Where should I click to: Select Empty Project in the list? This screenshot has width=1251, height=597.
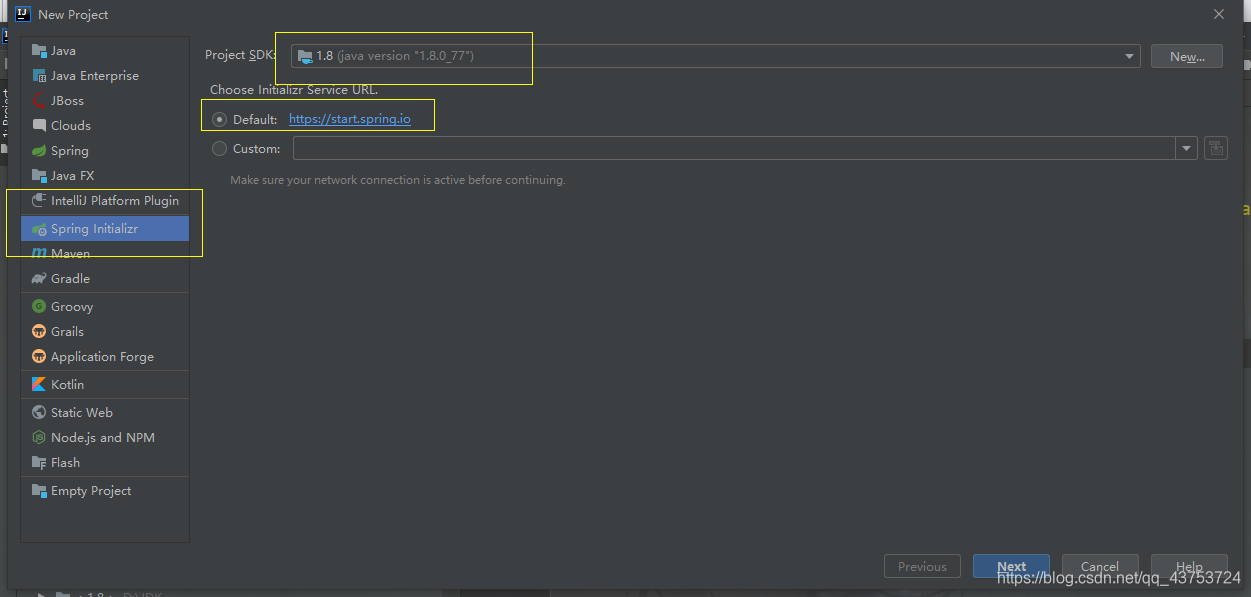pyautogui.click(x=105, y=491)
